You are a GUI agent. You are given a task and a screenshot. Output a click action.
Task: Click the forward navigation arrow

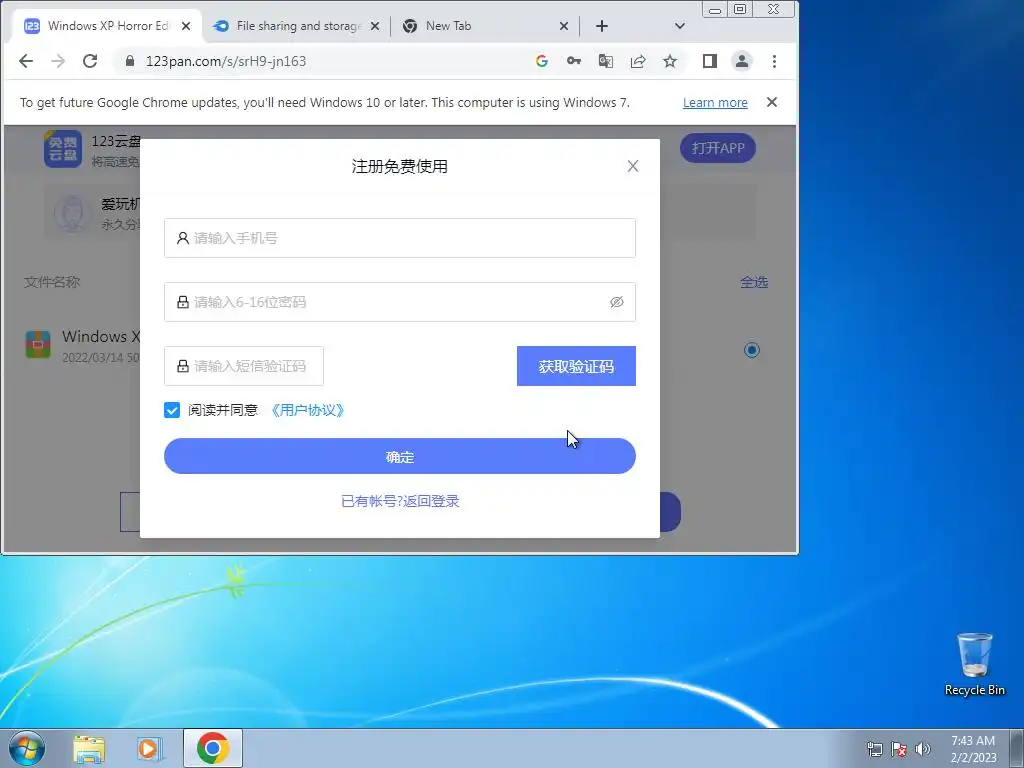point(58,61)
